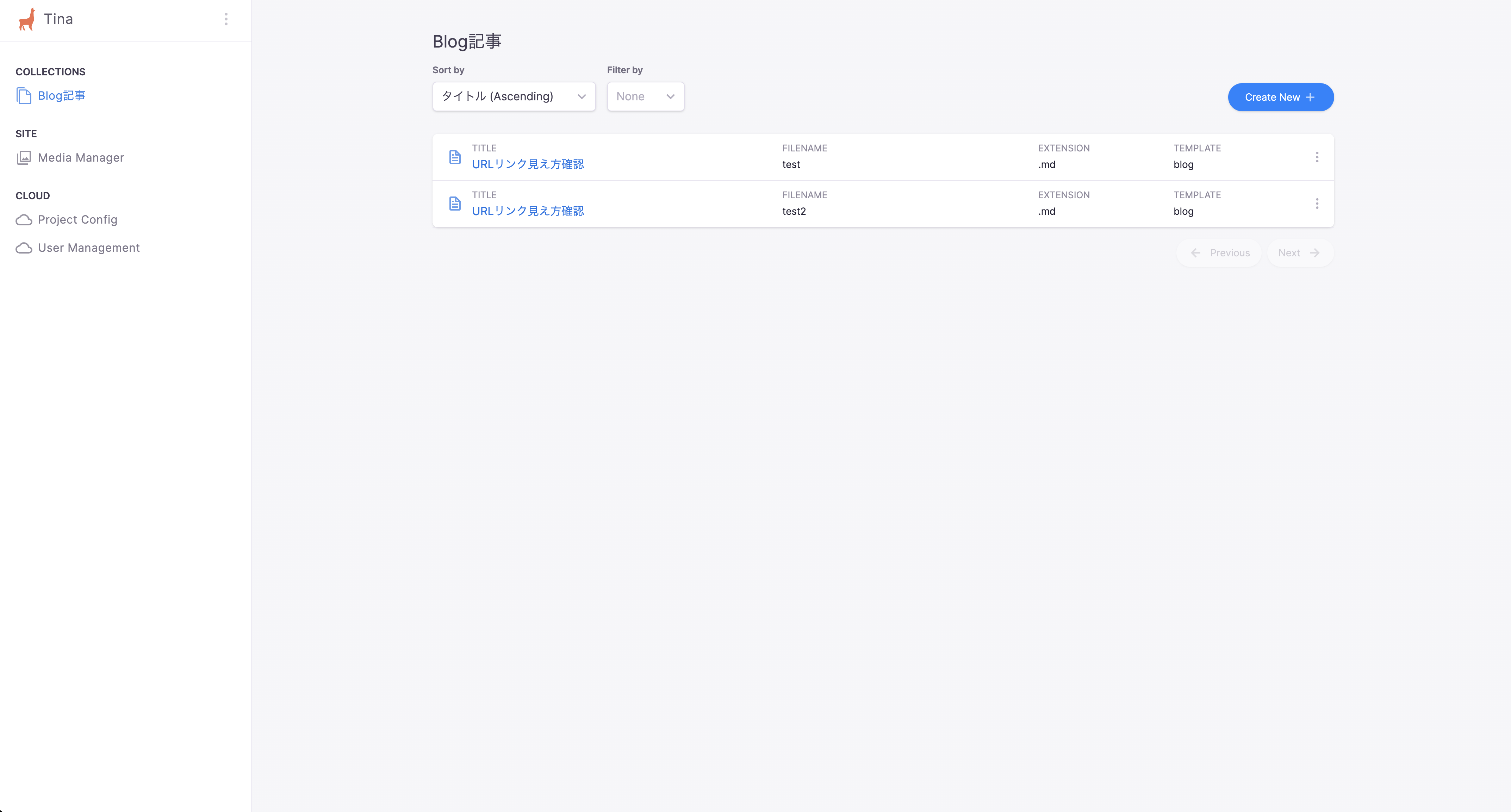Open the sidebar three-dot menu next to Tina
This screenshot has height=812, width=1511.
(x=226, y=19)
